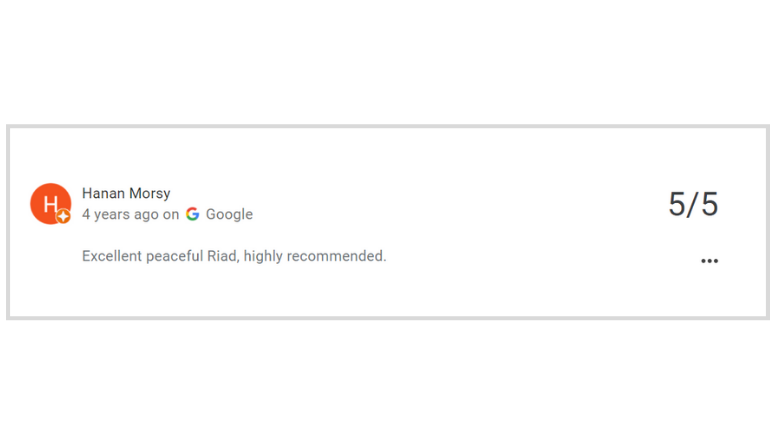
Task: Click the word Excellent in the review
Action: point(112,256)
